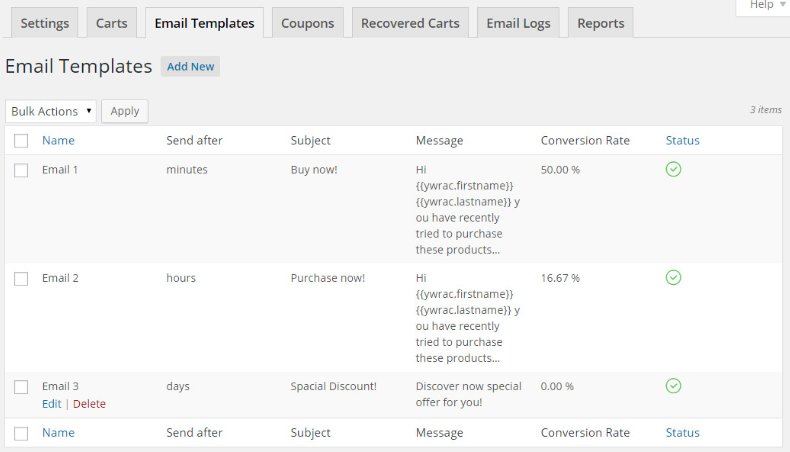790x452 pixels.
Task: Click the 'hours' send after value
Action: 181,278
